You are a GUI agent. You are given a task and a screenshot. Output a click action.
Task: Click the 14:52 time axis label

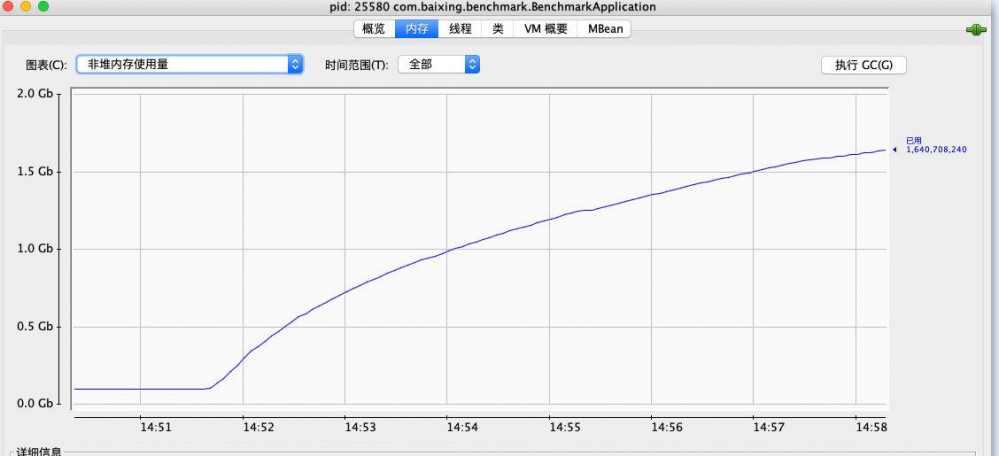coord(258,427)
